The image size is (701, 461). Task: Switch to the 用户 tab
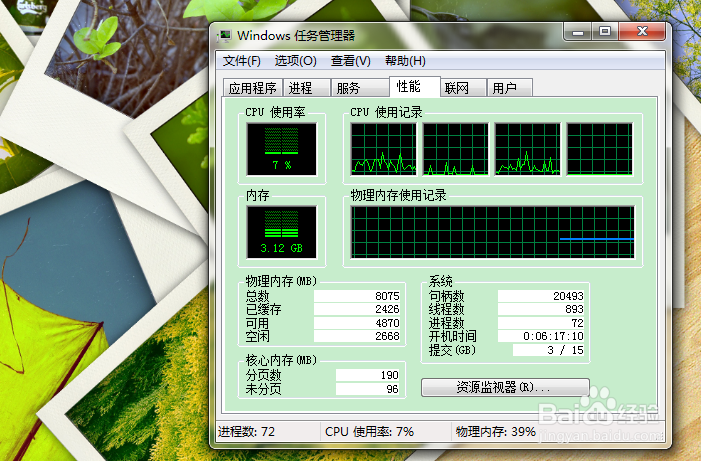tap(510, 88)
